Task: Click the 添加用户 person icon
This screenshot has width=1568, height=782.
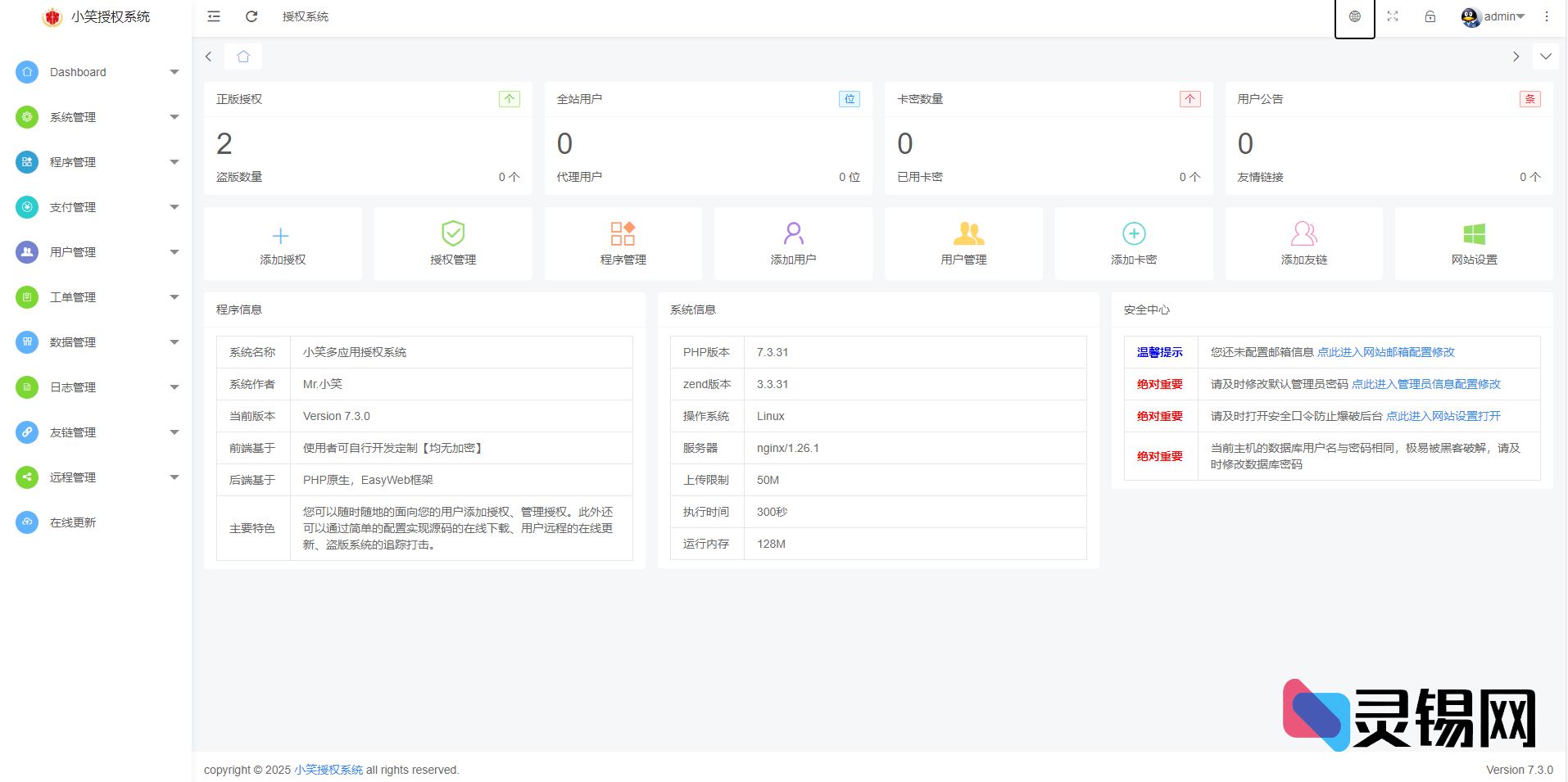Action: pos(792,235)
